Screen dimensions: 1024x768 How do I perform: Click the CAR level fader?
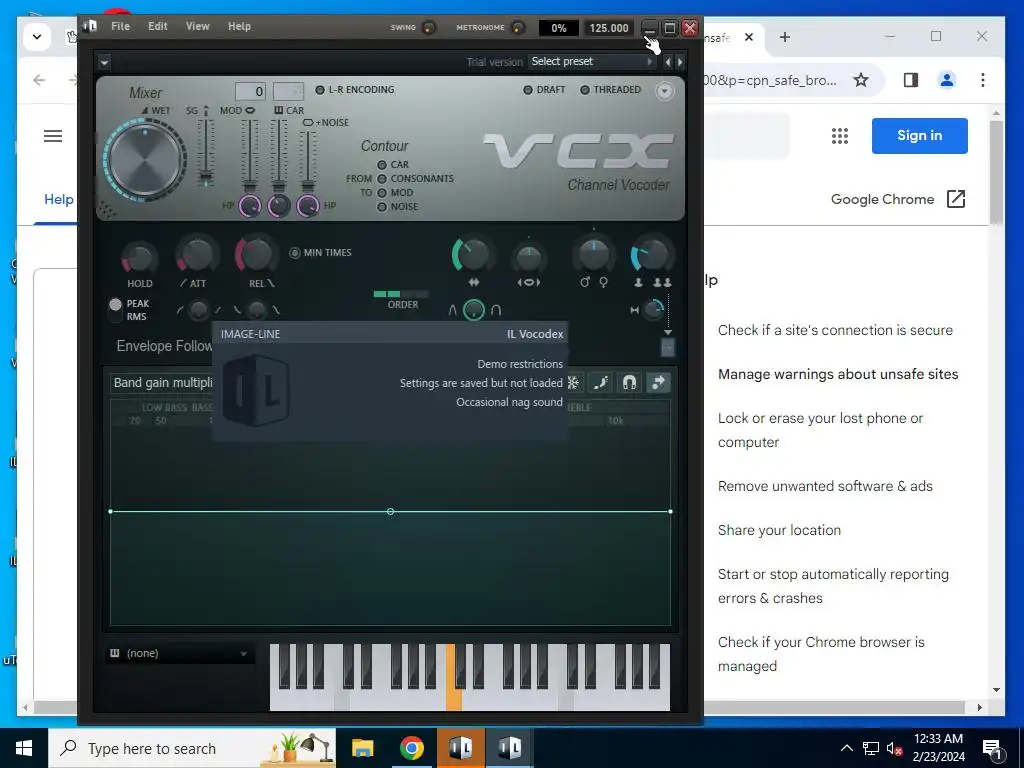pos(278,157)
